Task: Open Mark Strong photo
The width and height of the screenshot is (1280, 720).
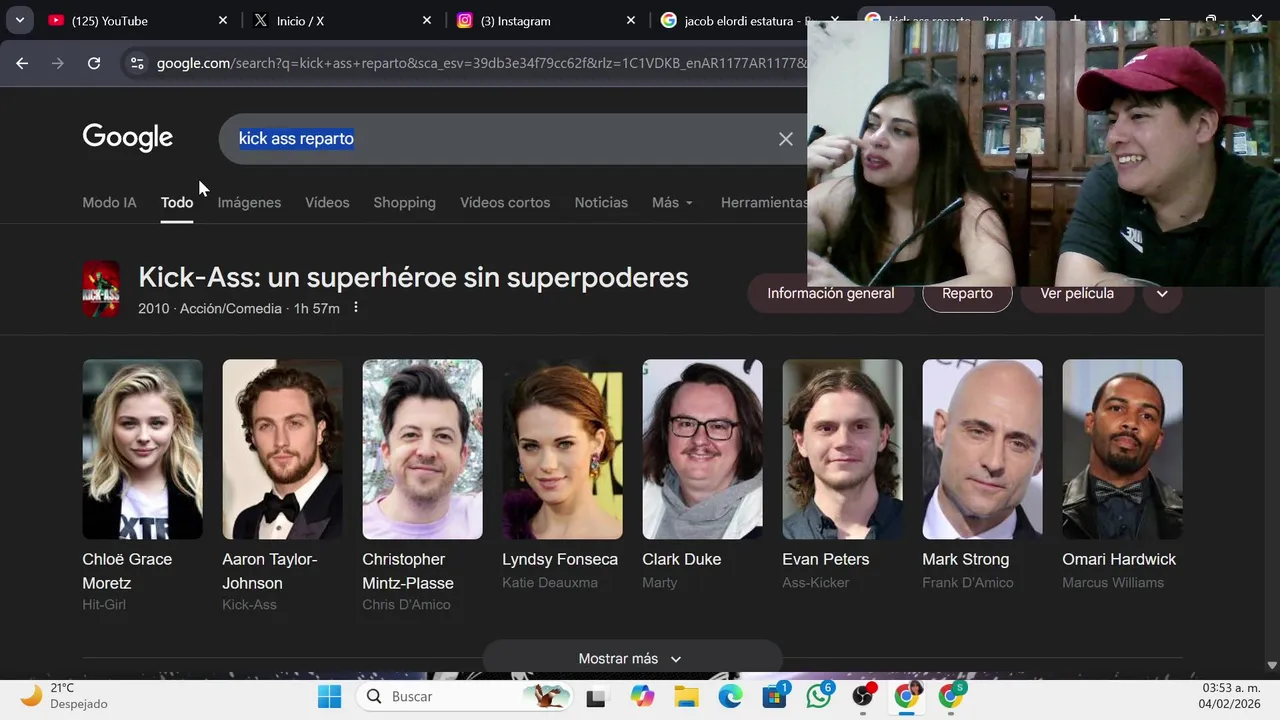Action: click(x=982, y=449)
